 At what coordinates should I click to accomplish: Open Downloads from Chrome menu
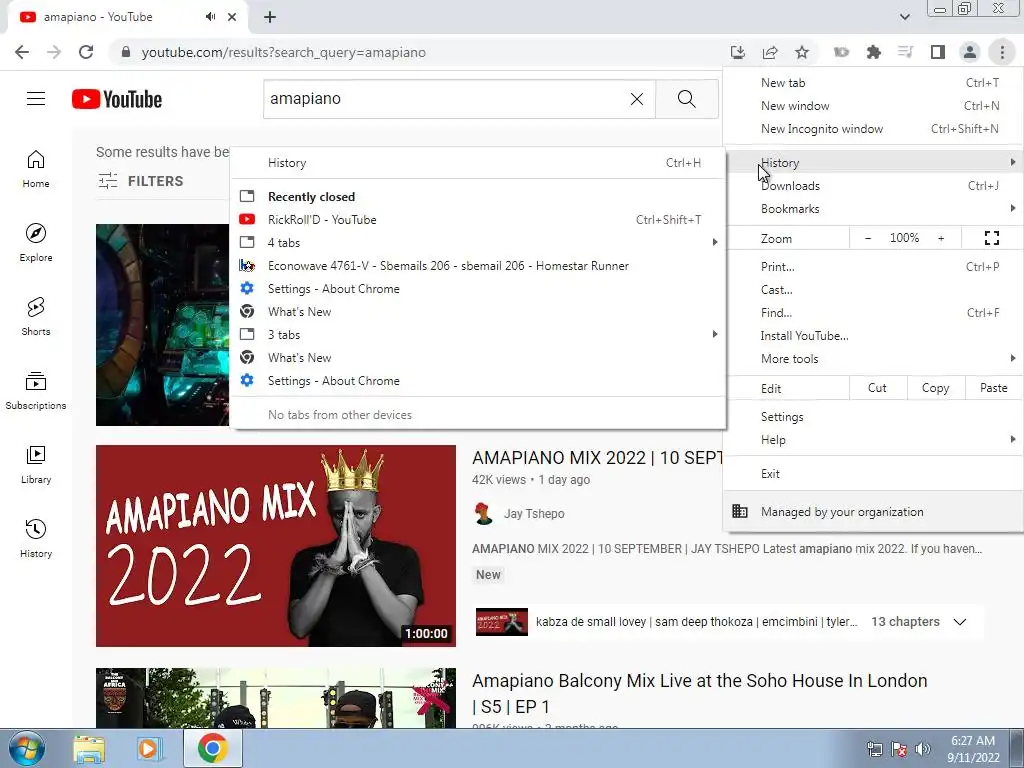873,186
